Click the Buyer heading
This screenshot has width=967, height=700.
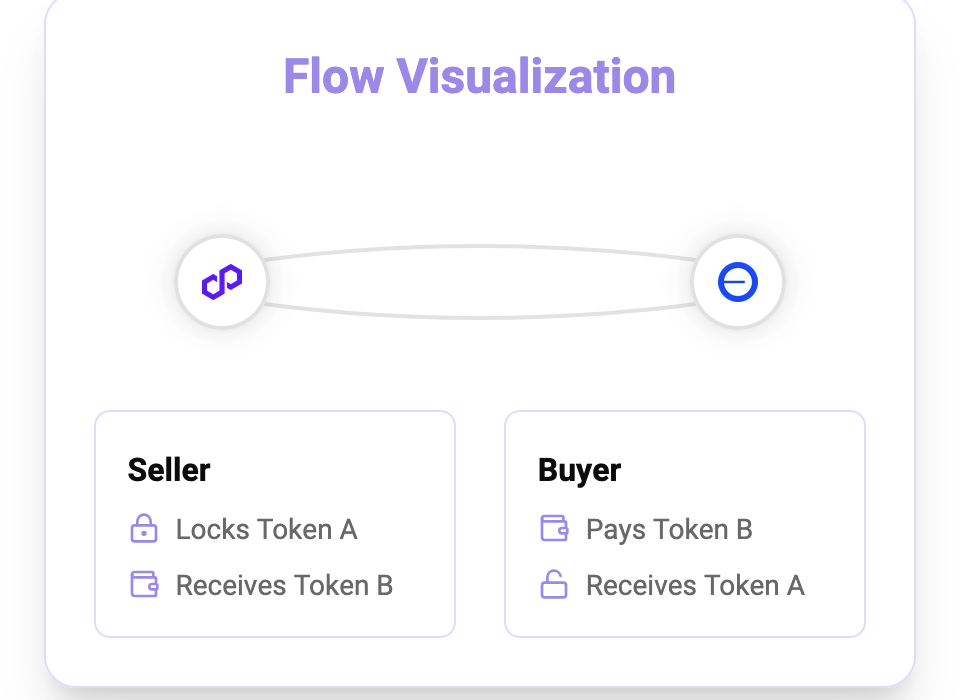(x=580, y=471)
